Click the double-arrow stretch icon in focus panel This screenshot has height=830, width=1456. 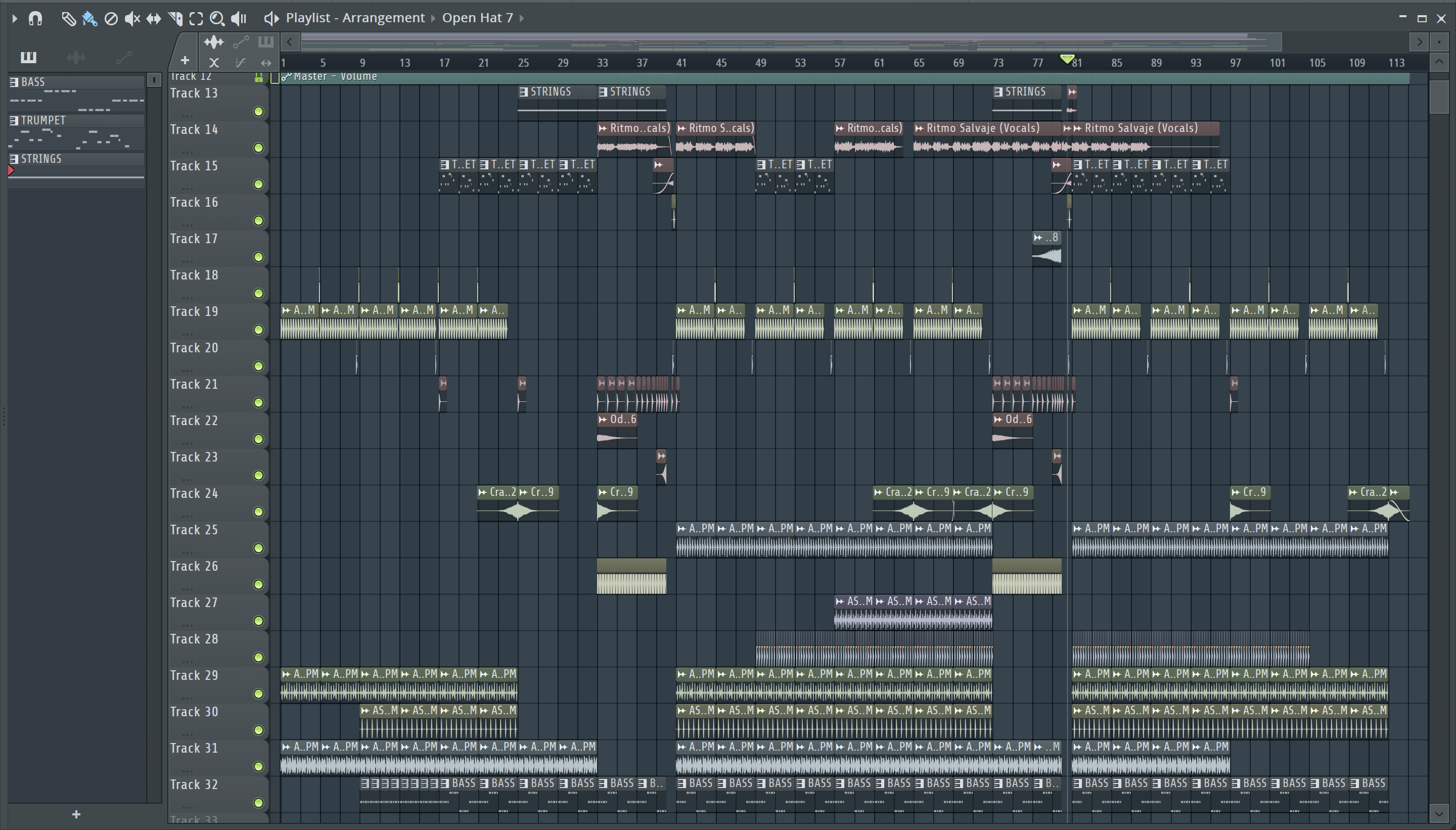(265, 63)
